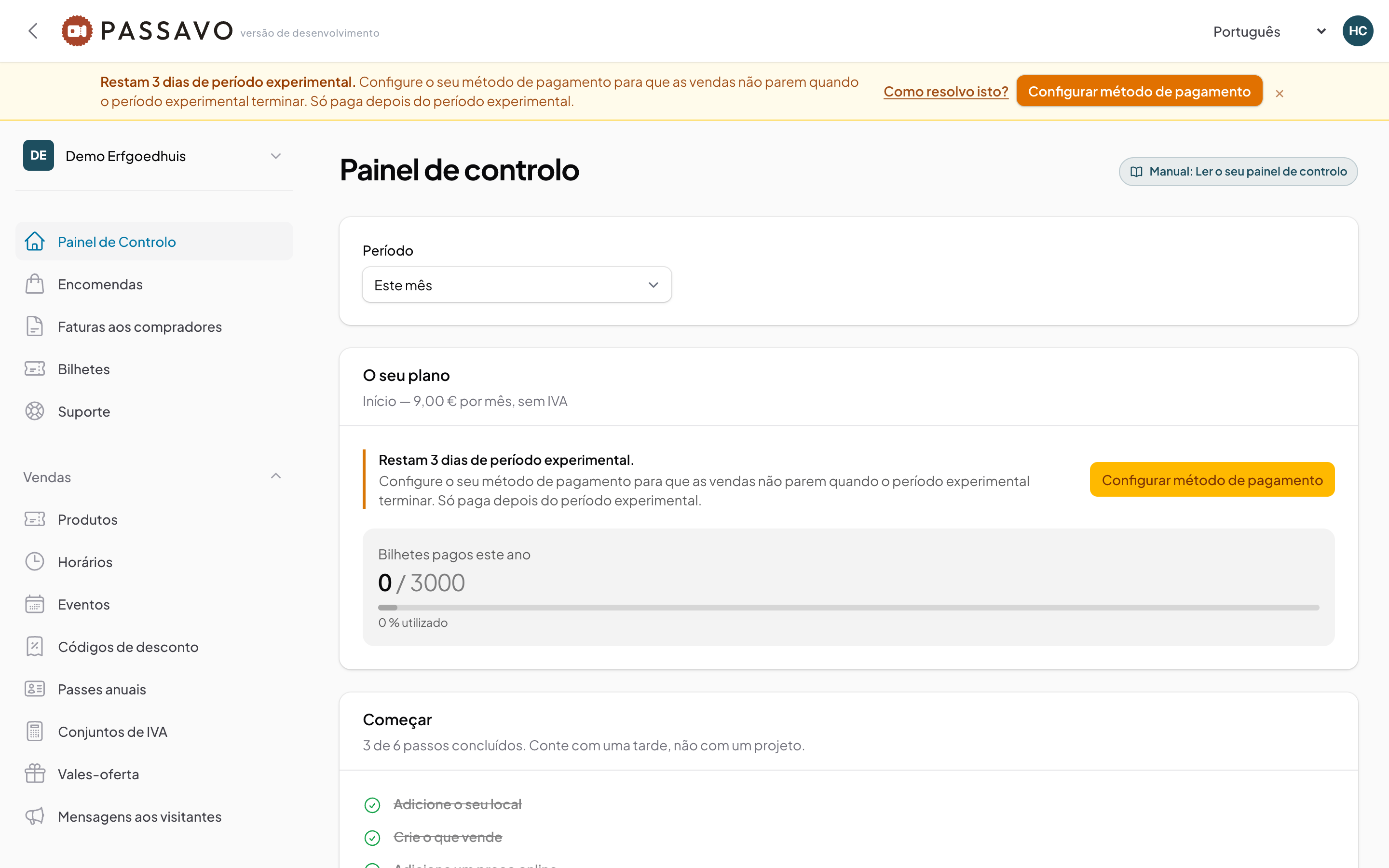Click the check circle beside Crie o que vende
Image resolution: width=1389 pixels, height=868 pixels.
pos(372,838)
